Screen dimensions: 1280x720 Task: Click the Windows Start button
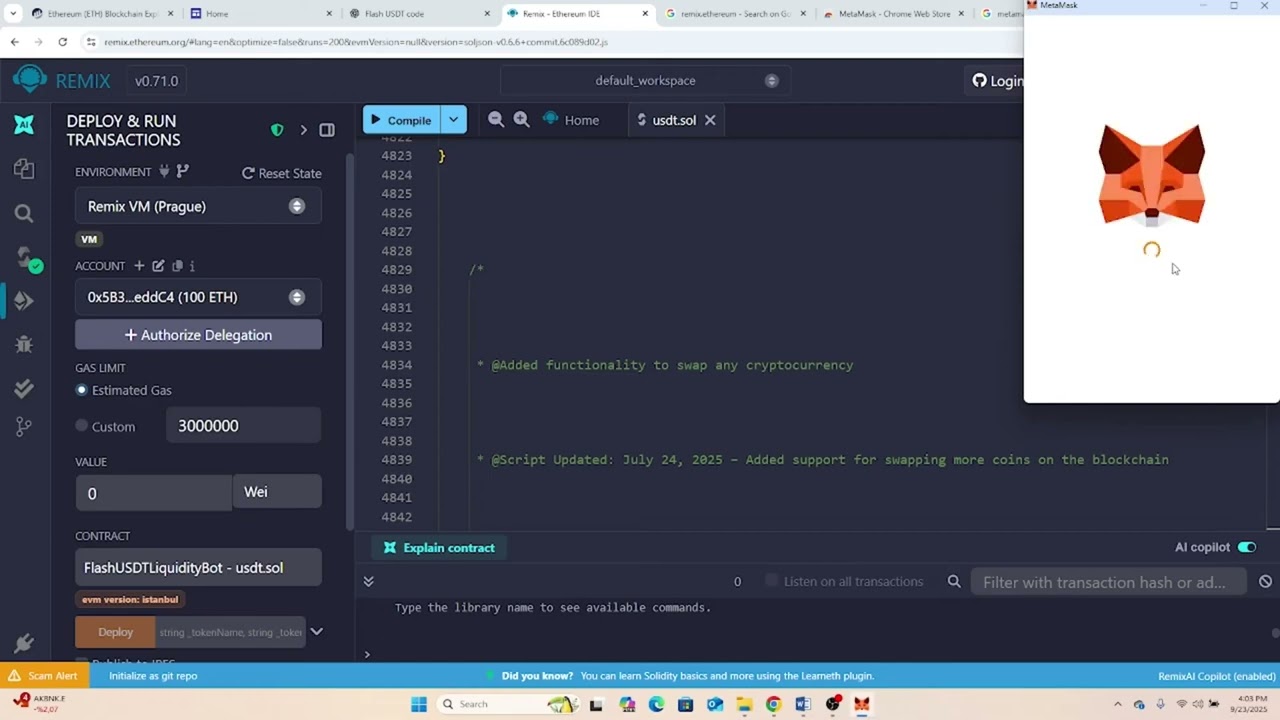tap(419, 704)
